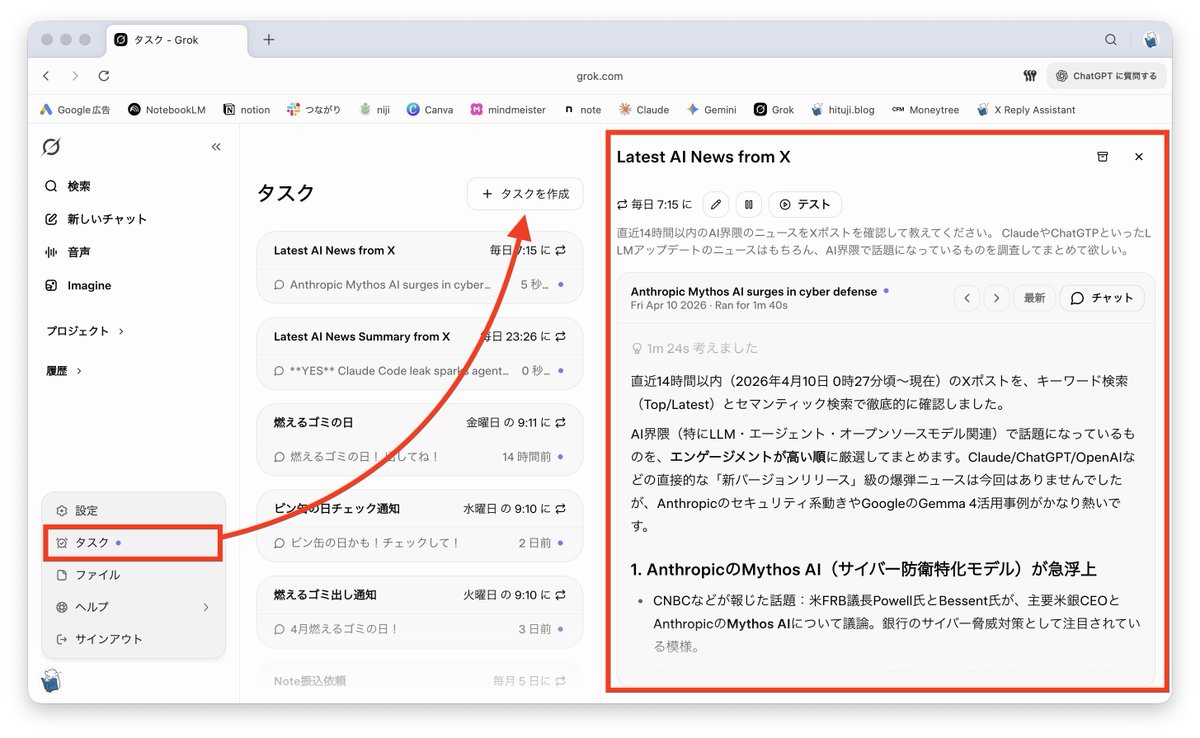Open Claude bookmark
The width and height of the screenshot is (1200, 738).
(x=644, y=110)
